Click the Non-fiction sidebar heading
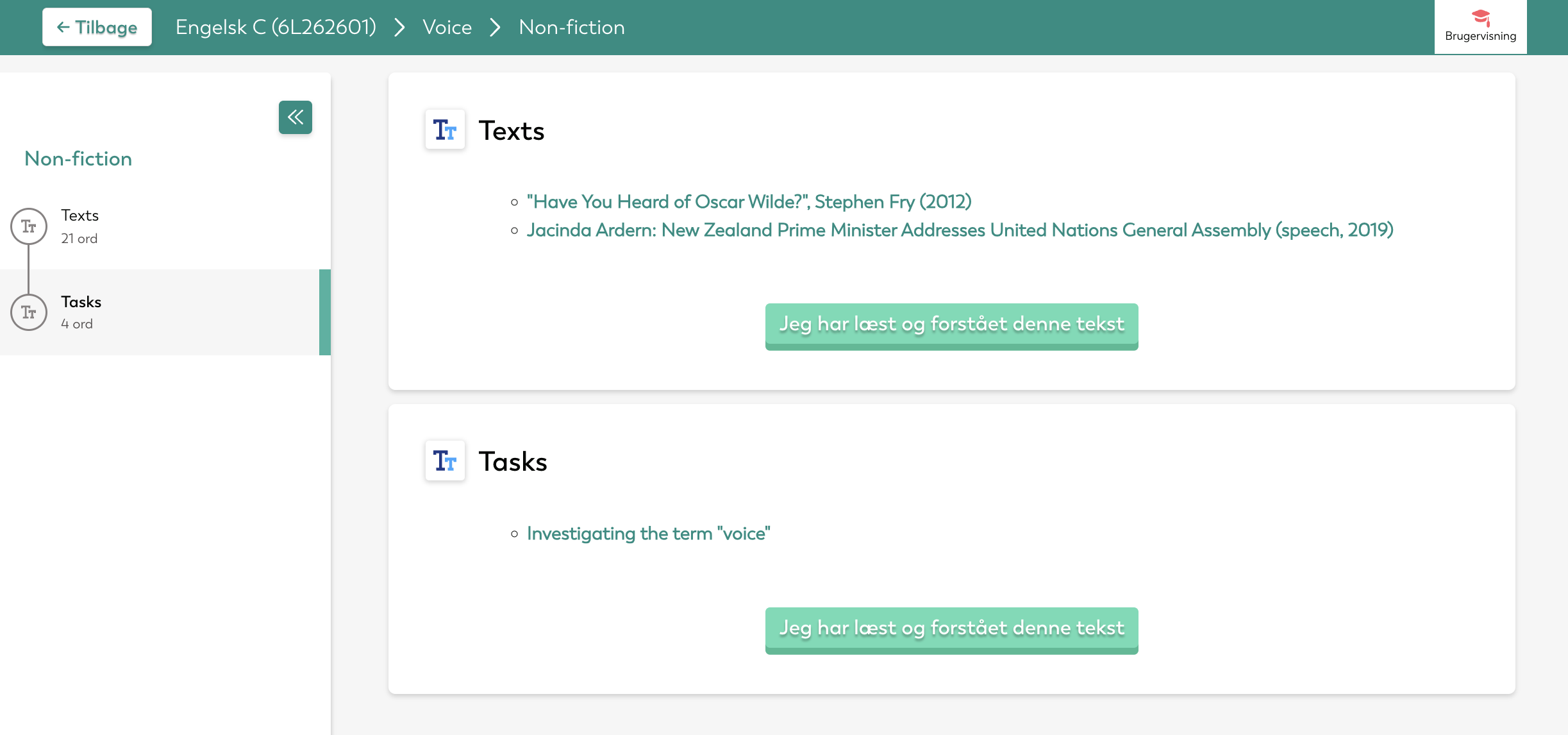Viewport: 1568px width, 735px height. click(x=78, y=159)
